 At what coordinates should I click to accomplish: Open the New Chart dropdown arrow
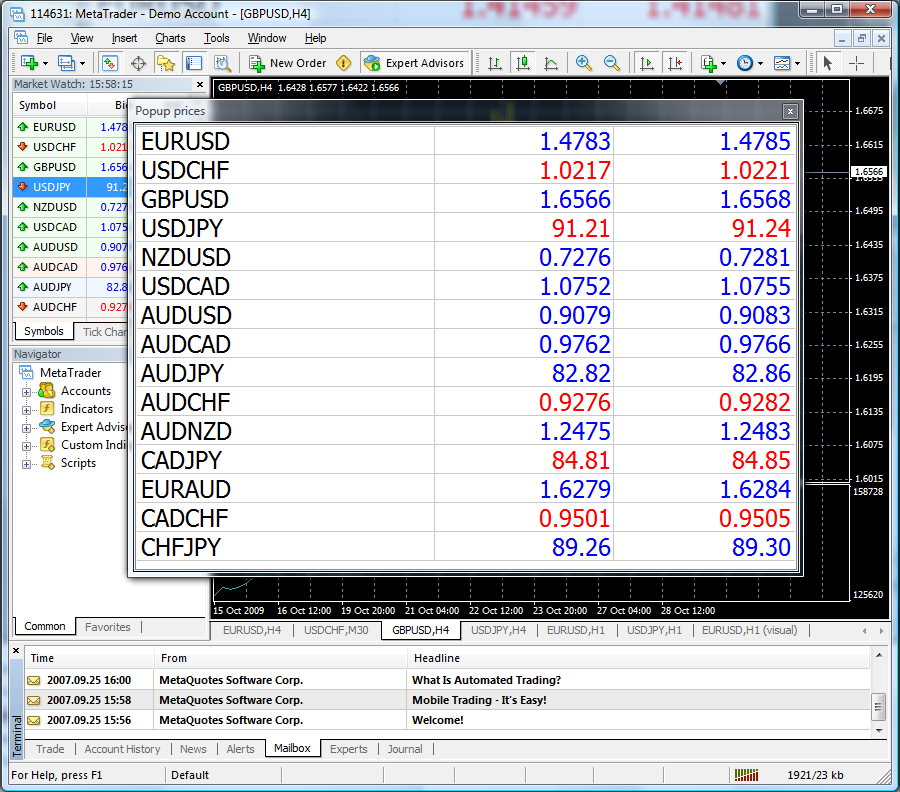[x=45, y=63]
